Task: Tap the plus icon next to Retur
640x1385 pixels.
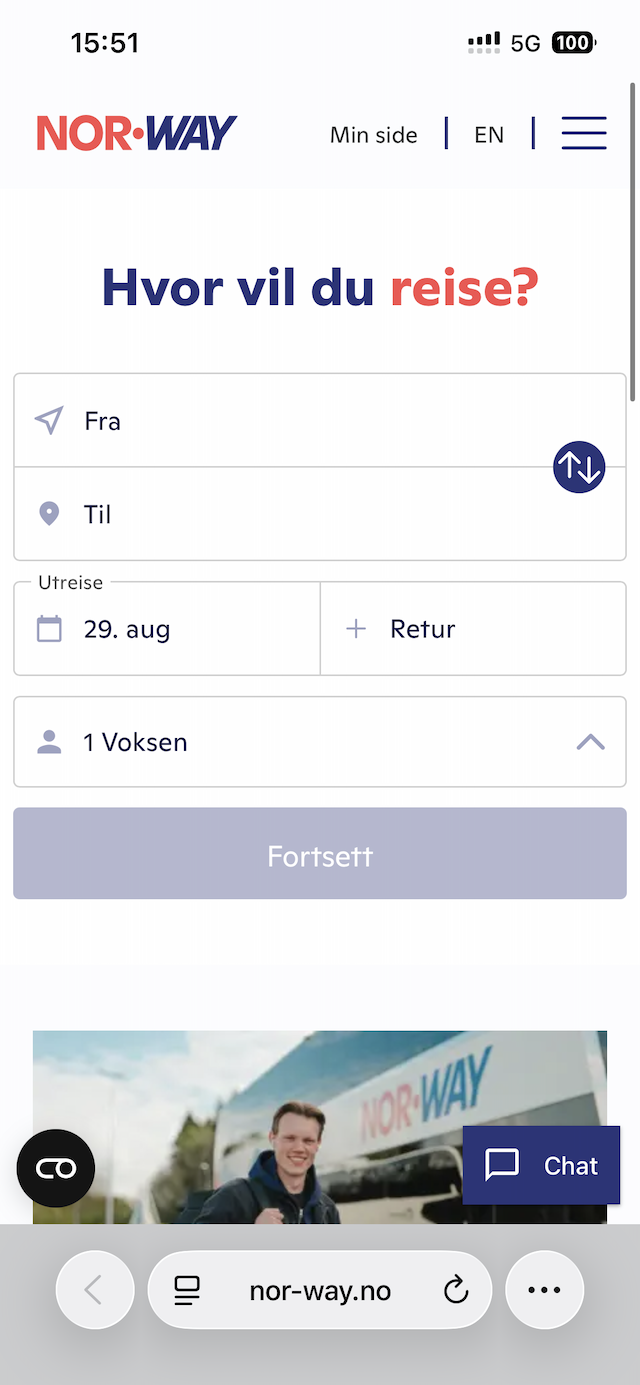Action: click(x=356, y=629)
